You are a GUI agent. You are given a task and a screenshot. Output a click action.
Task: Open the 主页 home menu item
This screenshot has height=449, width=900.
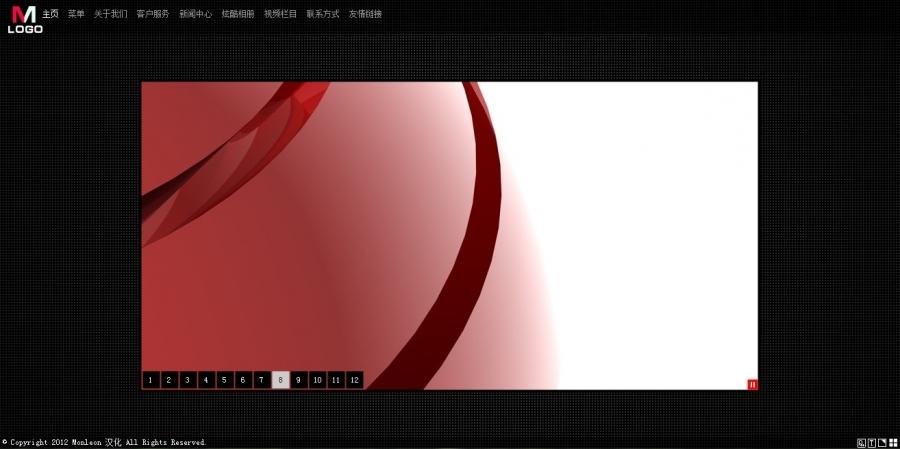point(51,14)
